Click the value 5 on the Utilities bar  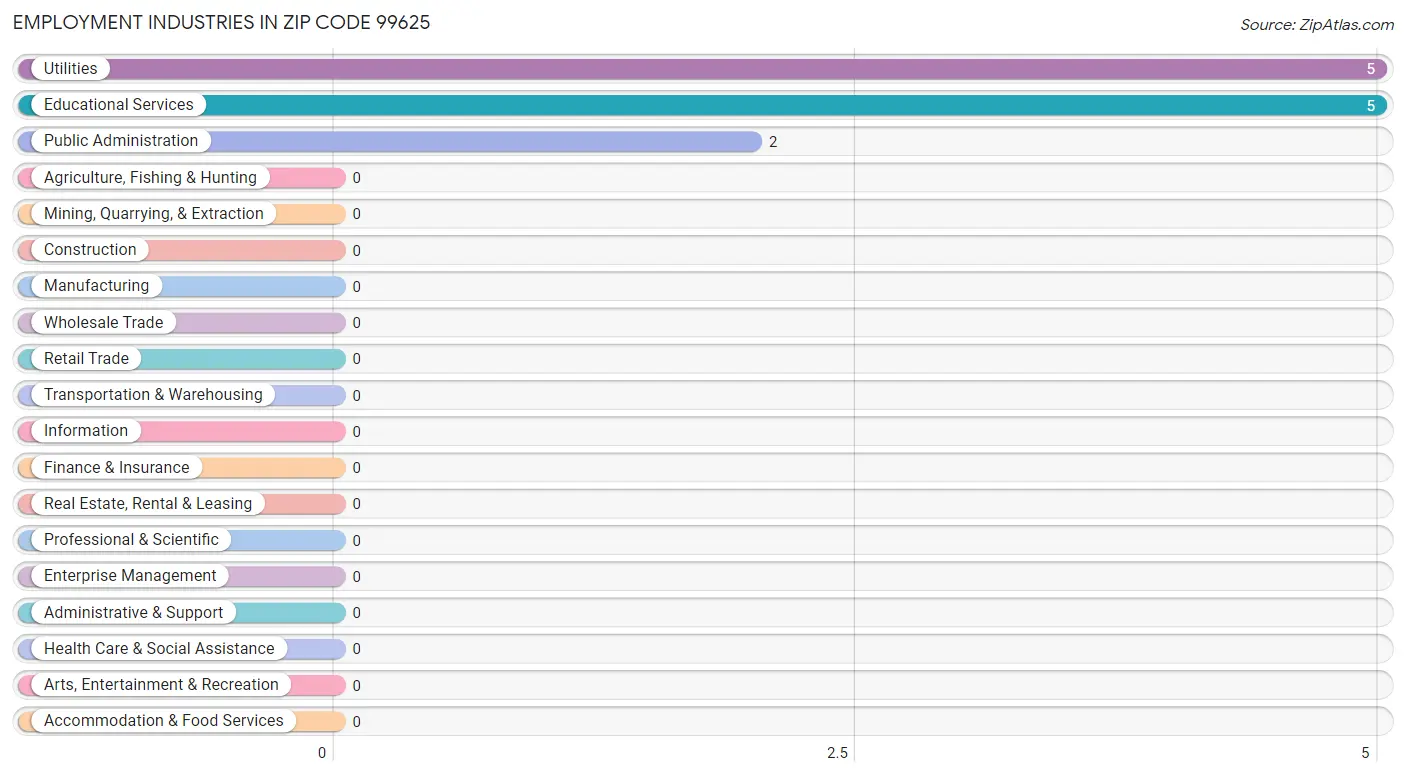(x=1371, y=69)
